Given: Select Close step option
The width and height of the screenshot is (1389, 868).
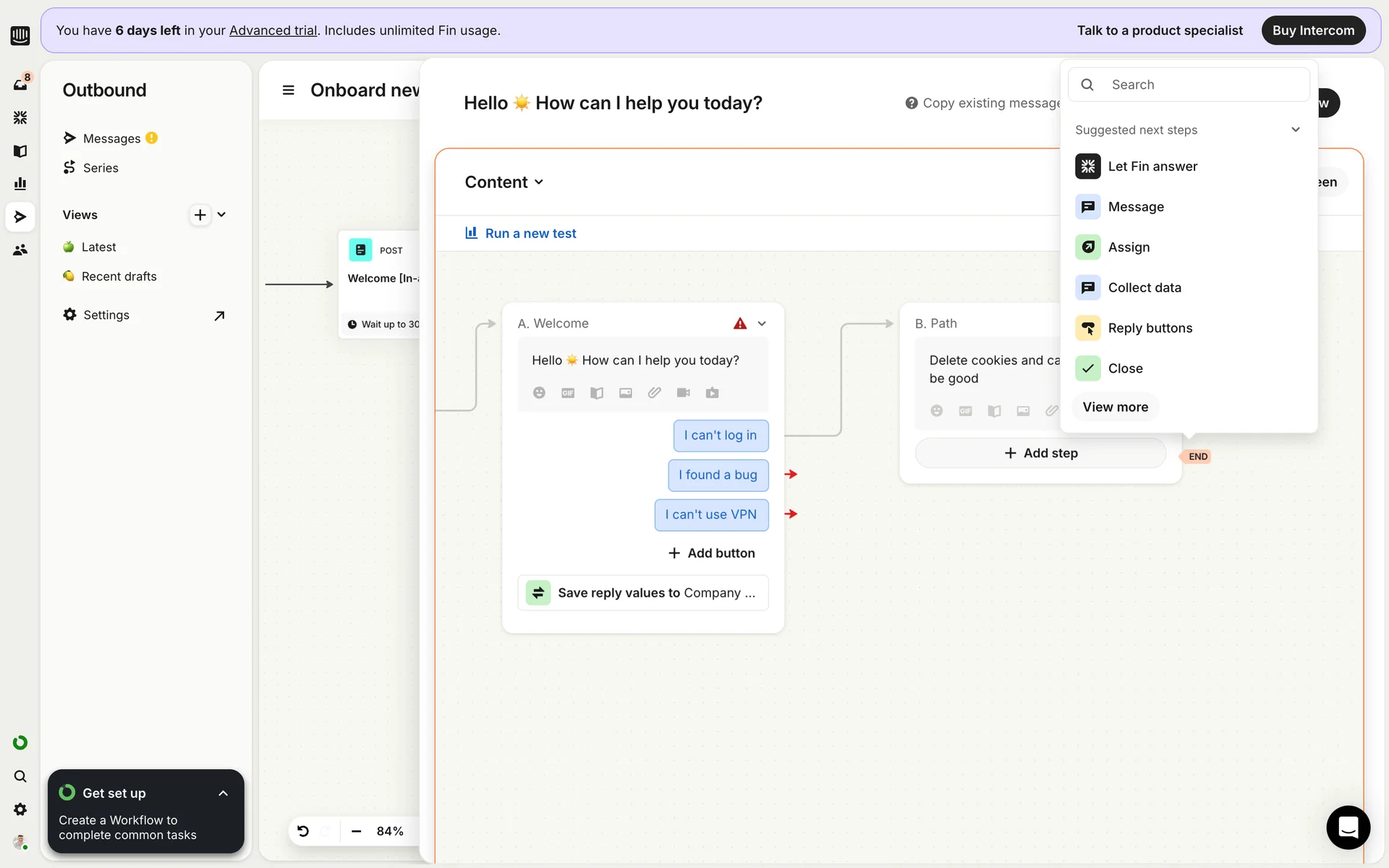Looking at the screenshot, I should [1125, 369].
